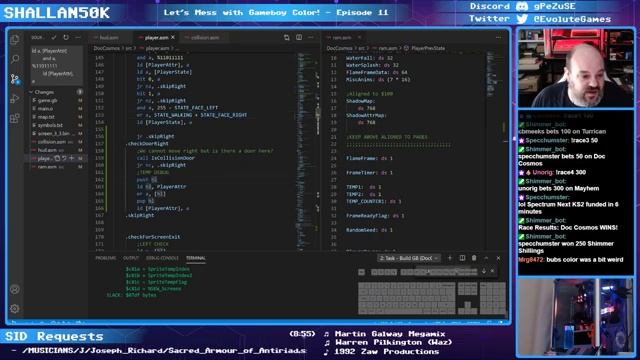Click the "RandomSeed: ds 1" line in ram.asm
The image size is (640, 360).
[x=369, y=230]
